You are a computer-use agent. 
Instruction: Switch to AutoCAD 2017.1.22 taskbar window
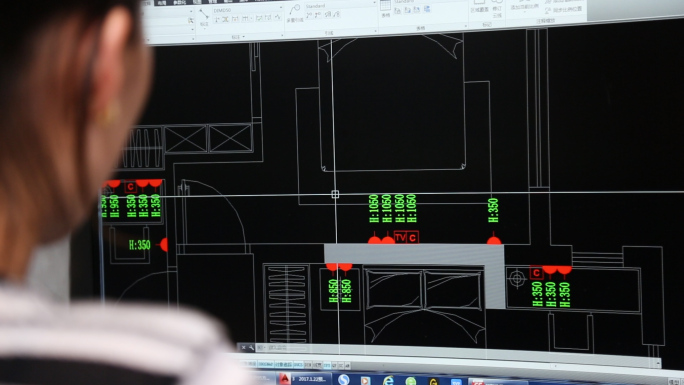click(304, 378)
